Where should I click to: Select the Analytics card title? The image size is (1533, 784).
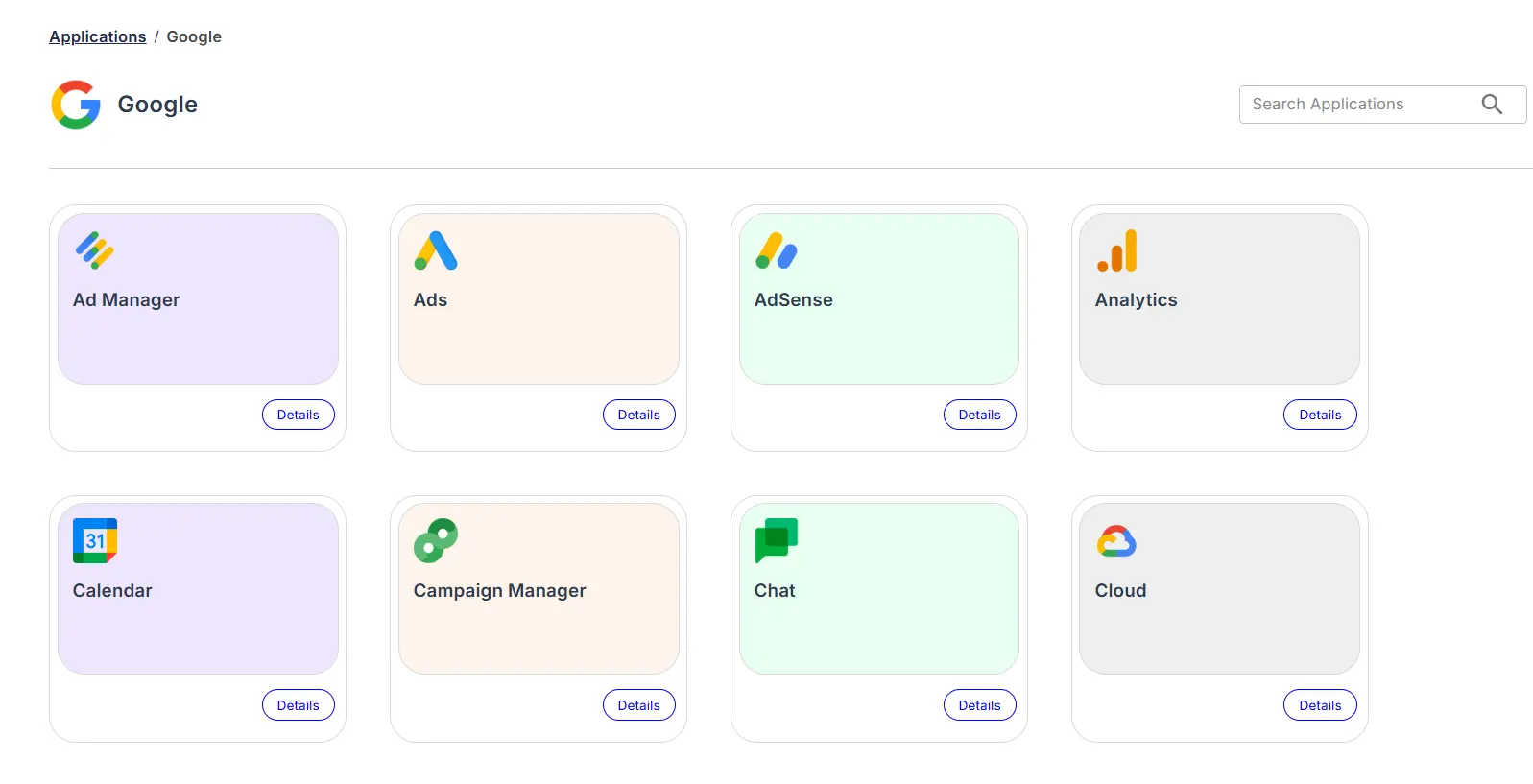click(1137, 299)
